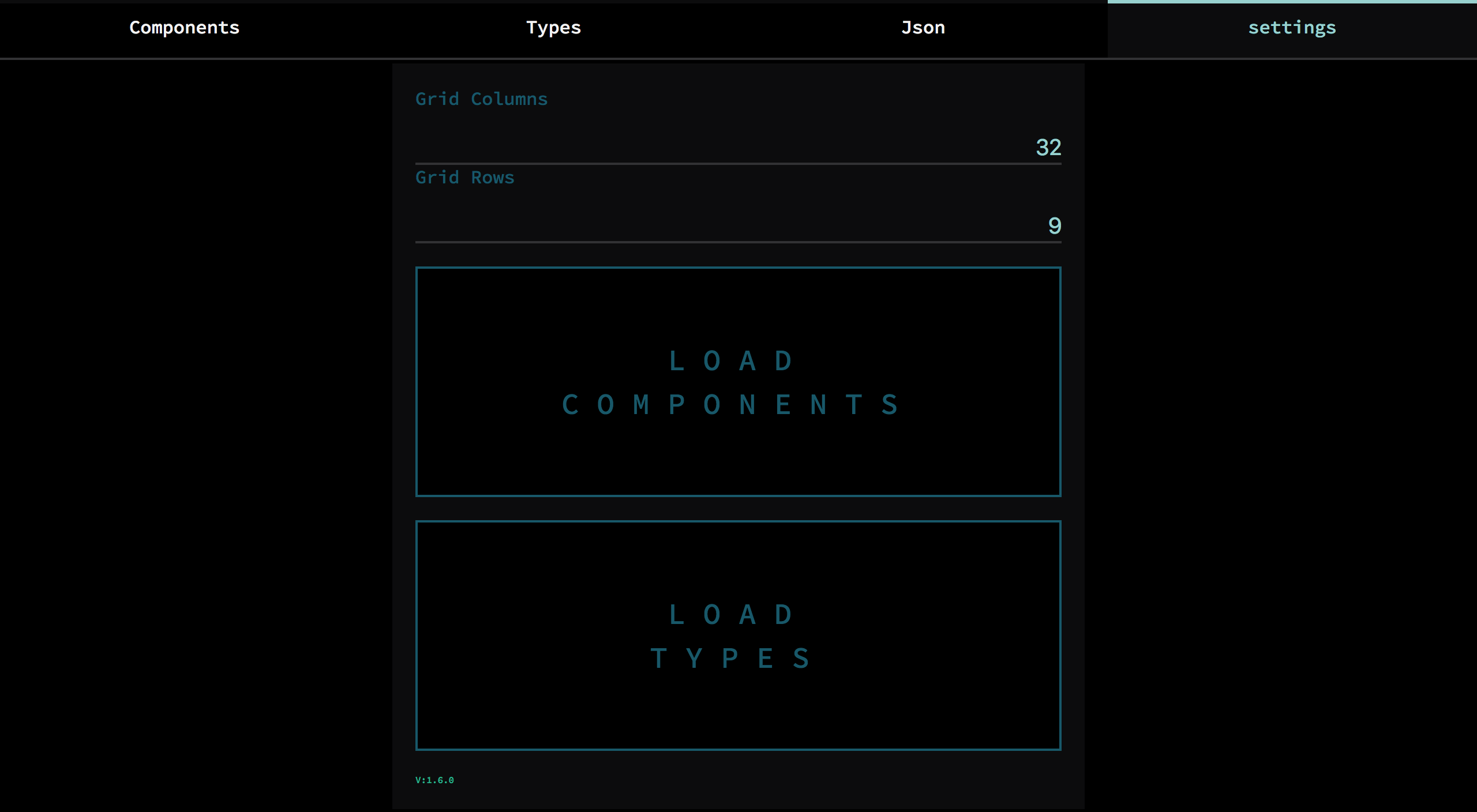The image size is (1477, 812).
Task: Switch to the Components tab
Action: coord(184,28)
